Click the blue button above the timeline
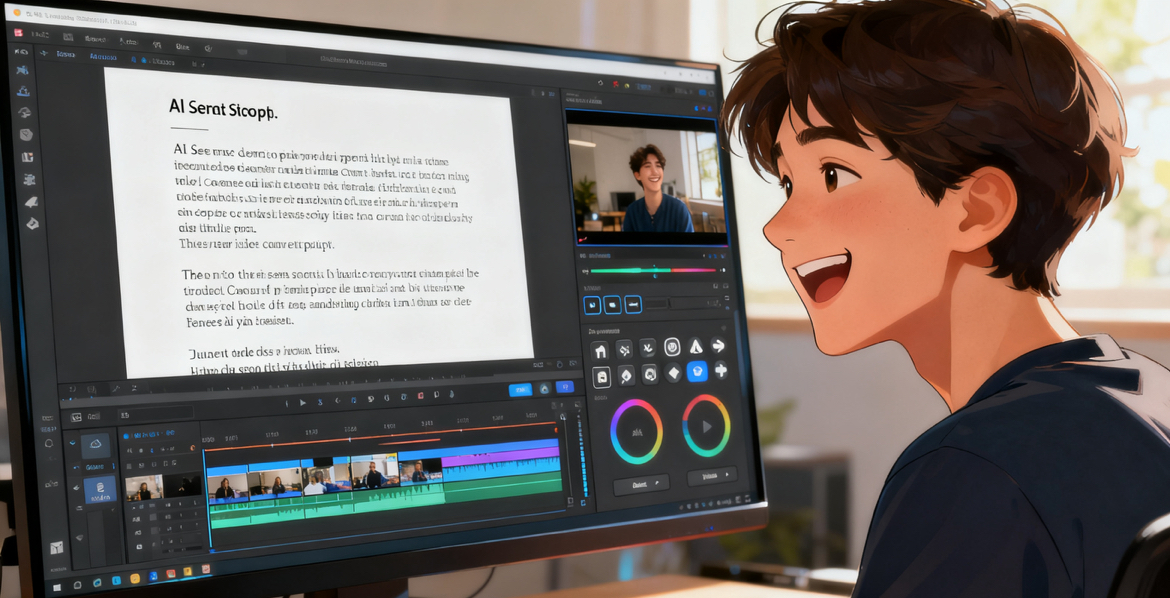 point(520,390)
